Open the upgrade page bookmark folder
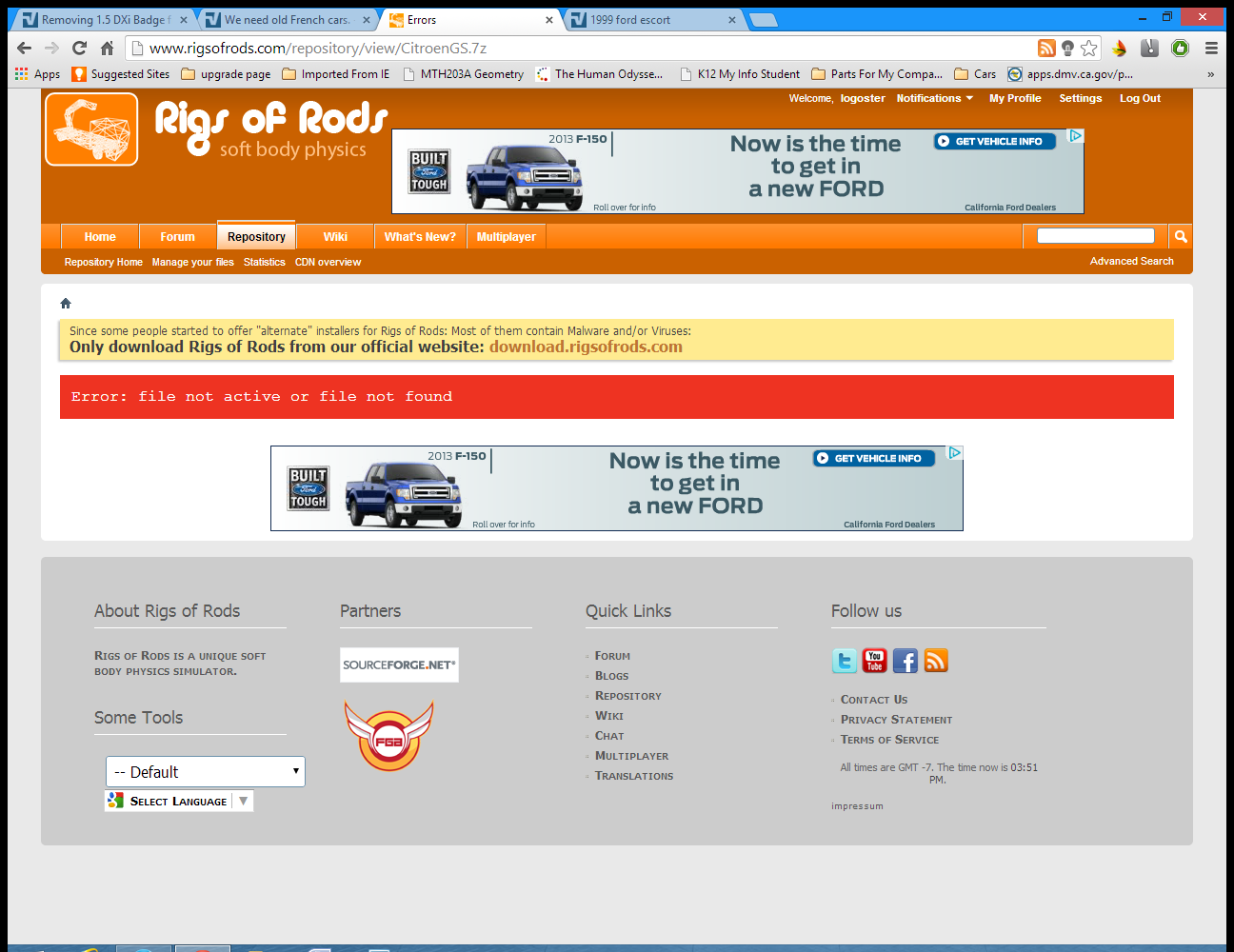Image resolution: width=1234 pixels, height=952 pixels. (226, 74)
